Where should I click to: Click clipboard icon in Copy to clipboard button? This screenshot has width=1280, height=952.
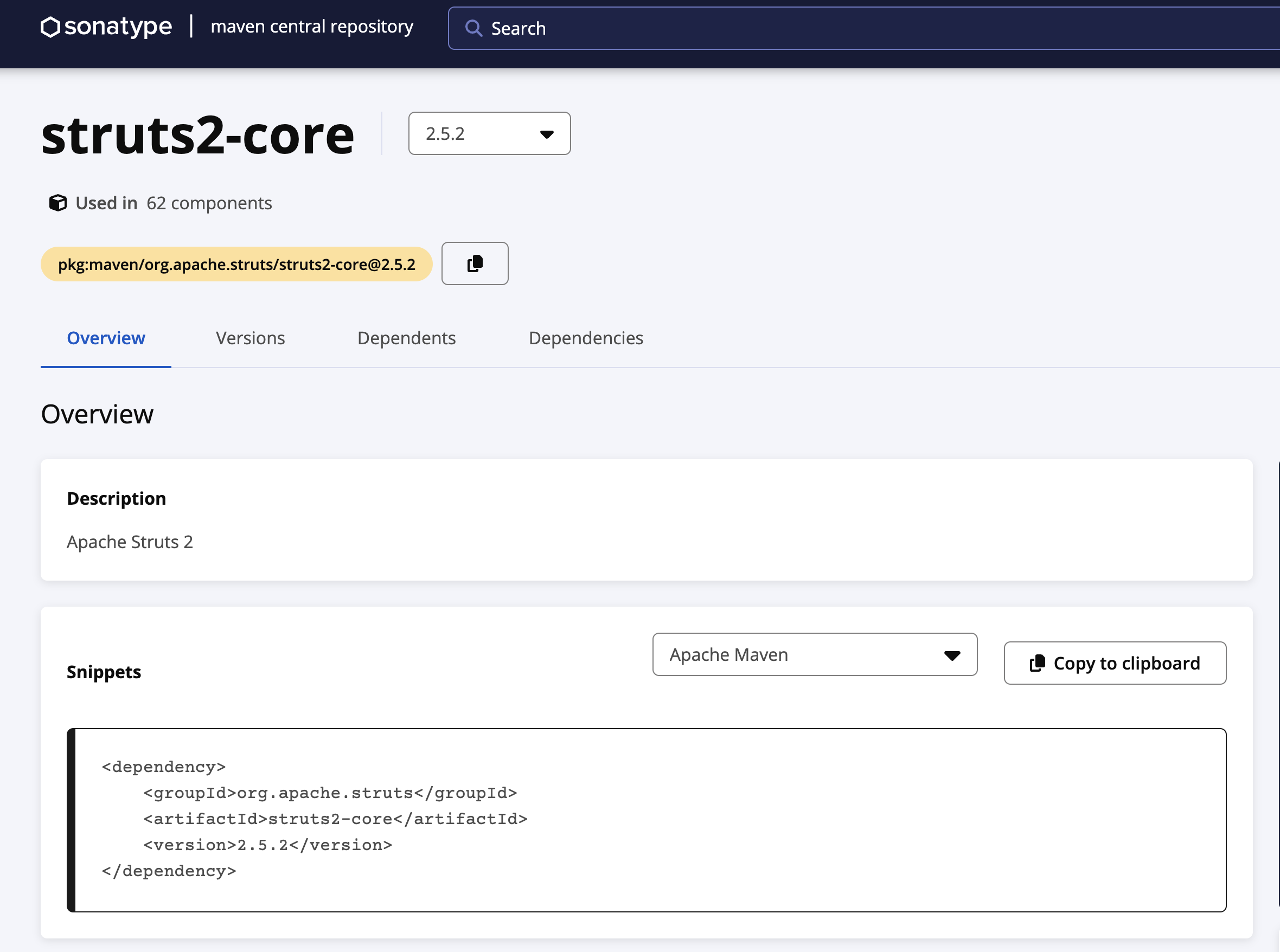[x=1037, y=663]
